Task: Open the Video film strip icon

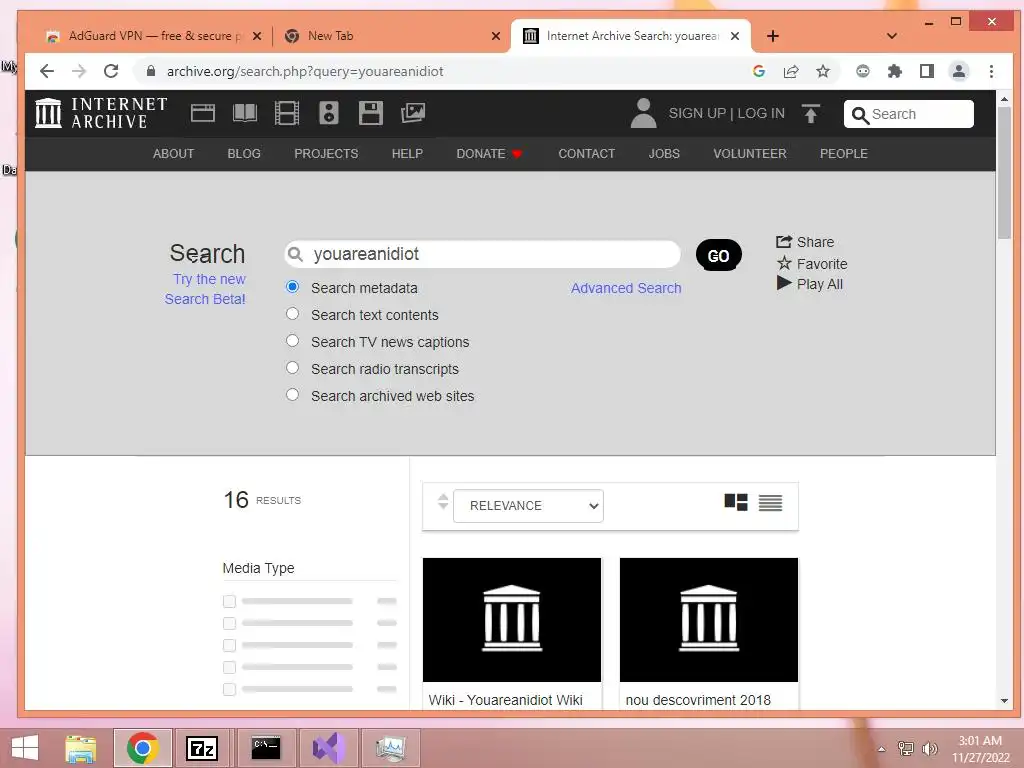Action: (x=287, y=113)
